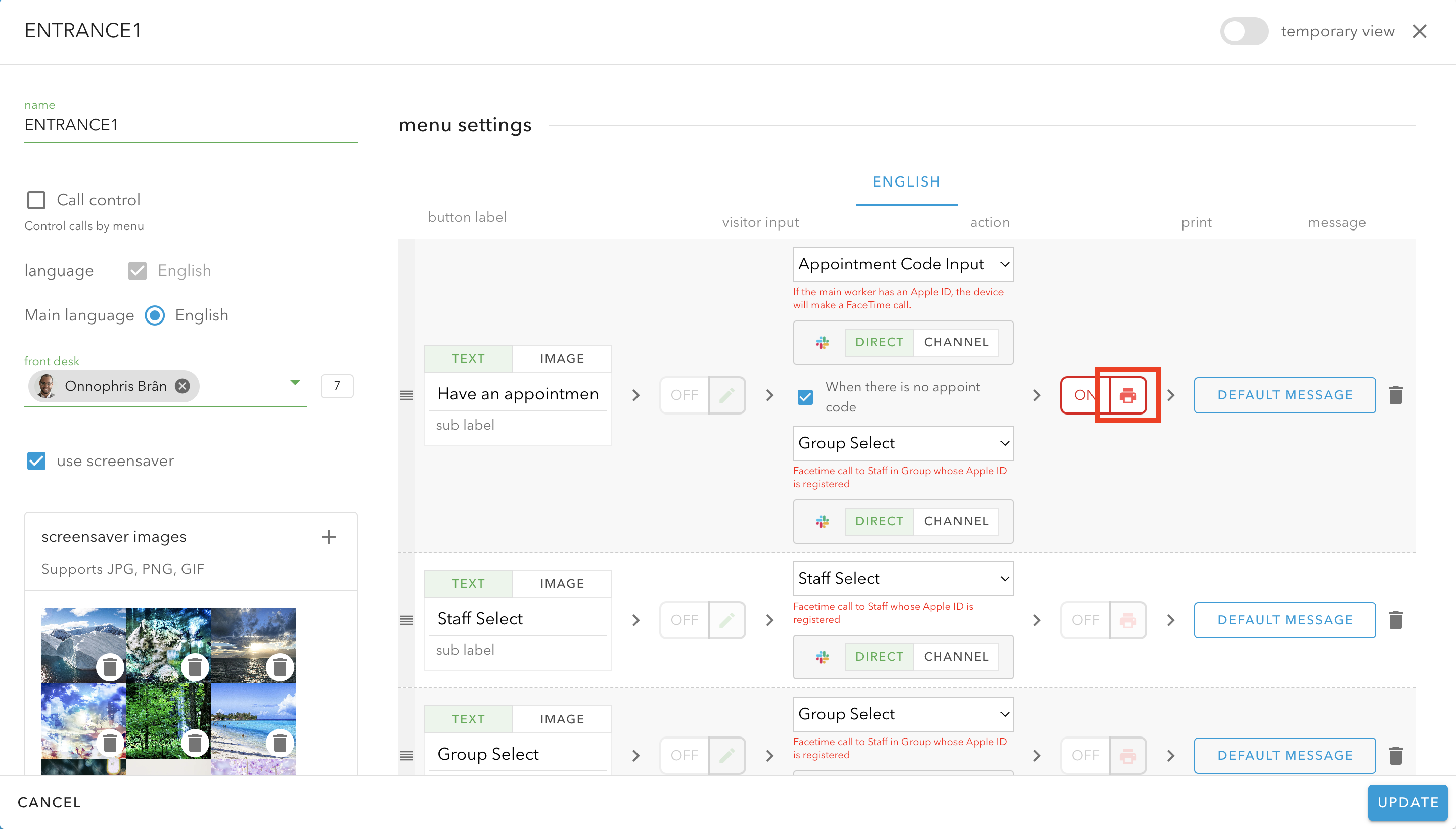Delete the anime sky screensaver image
Viewport: 1456px width, 829px height.
point(110,743)
